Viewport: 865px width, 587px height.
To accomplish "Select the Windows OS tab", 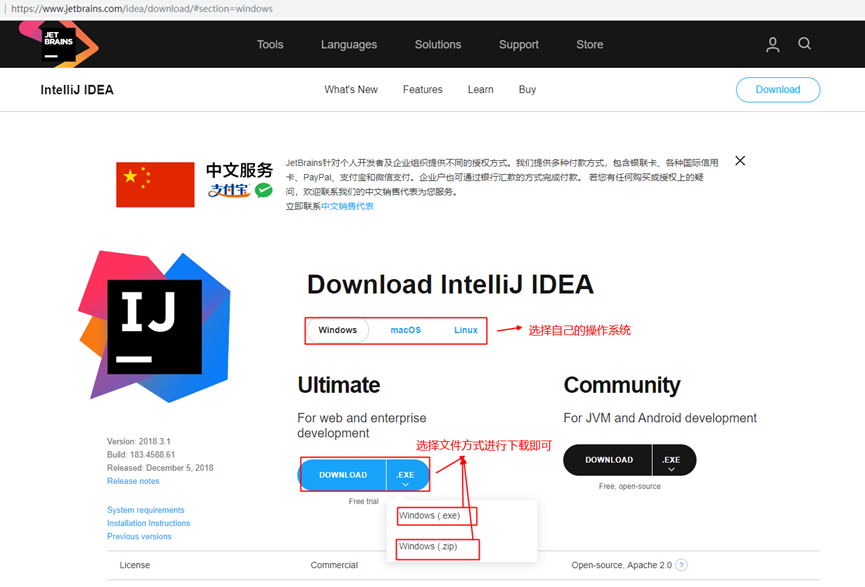I will pos(338,330).
